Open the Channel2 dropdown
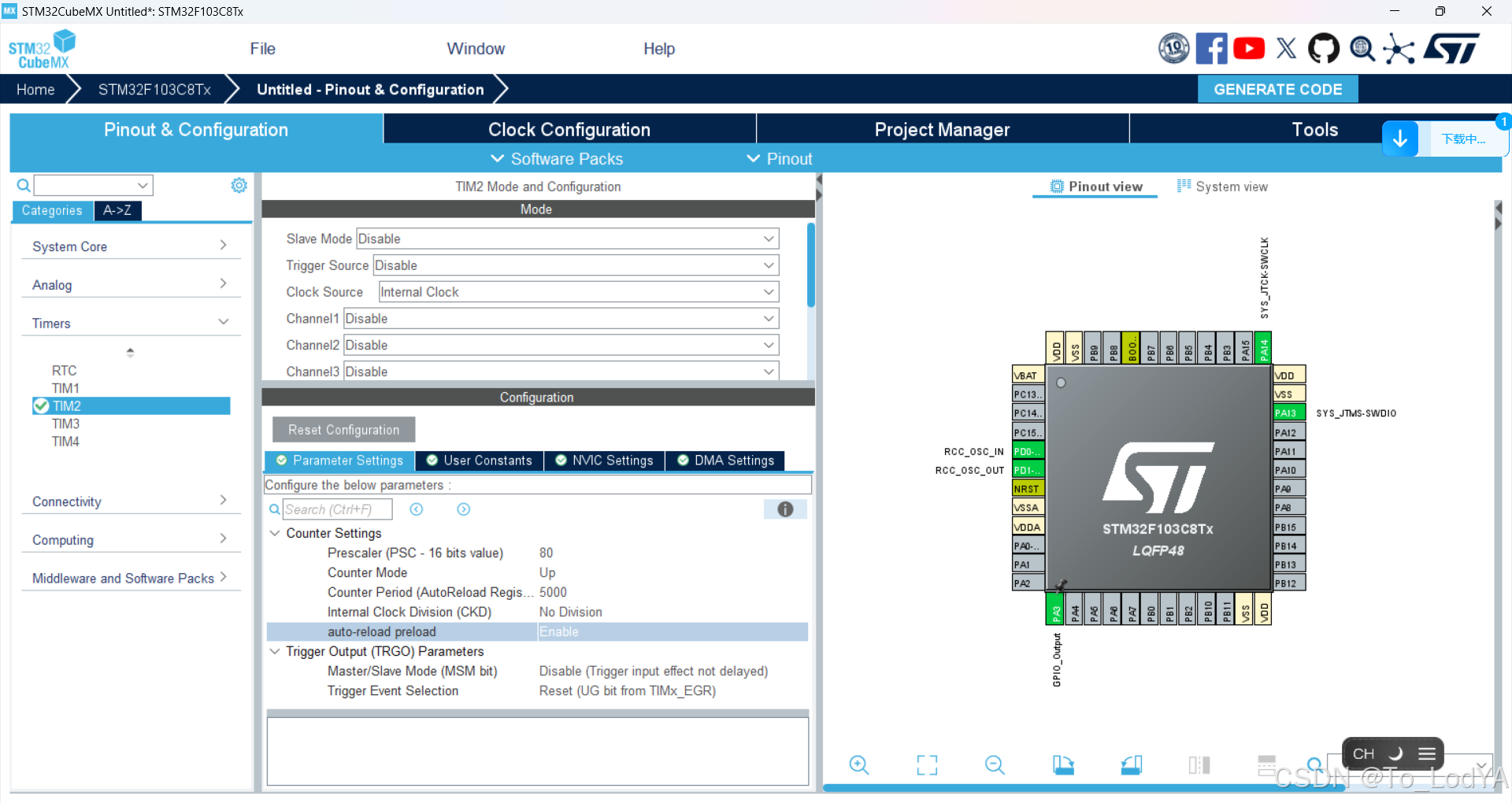 [x=561, y=346]
